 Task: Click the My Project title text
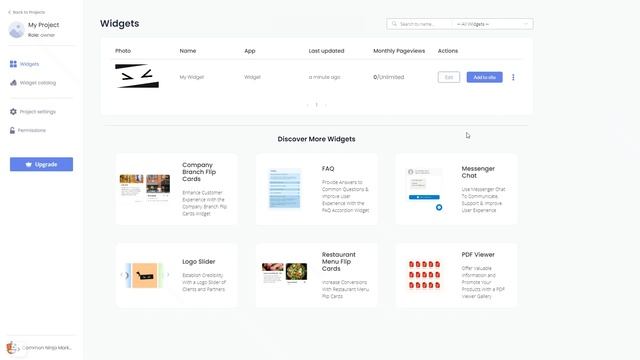click(x=44, y=25)
